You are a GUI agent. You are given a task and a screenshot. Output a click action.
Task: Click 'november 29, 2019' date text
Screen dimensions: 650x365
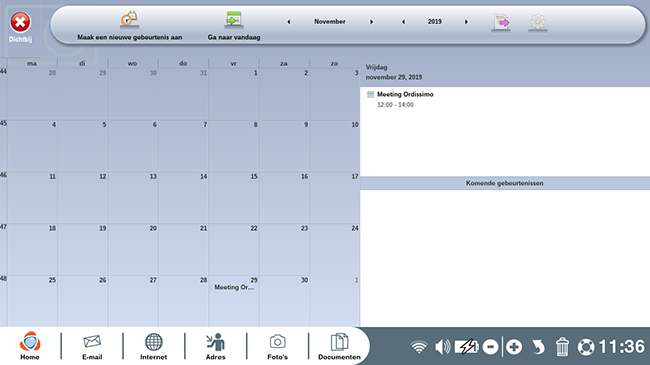coord(394,77)
